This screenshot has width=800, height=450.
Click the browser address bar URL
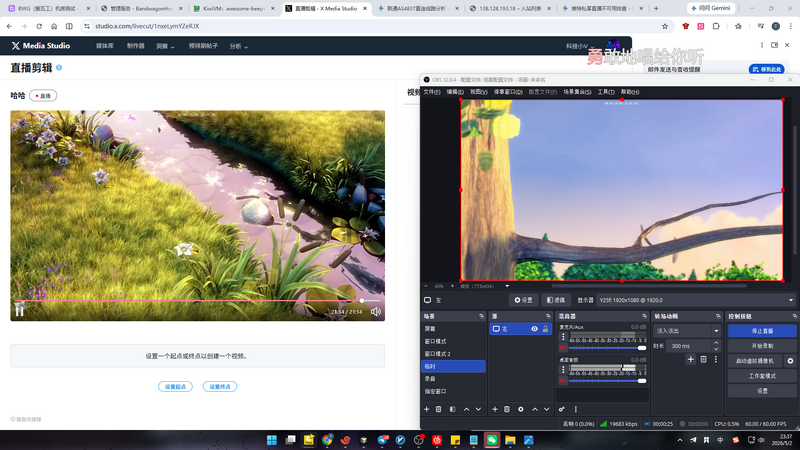(147, 26)
